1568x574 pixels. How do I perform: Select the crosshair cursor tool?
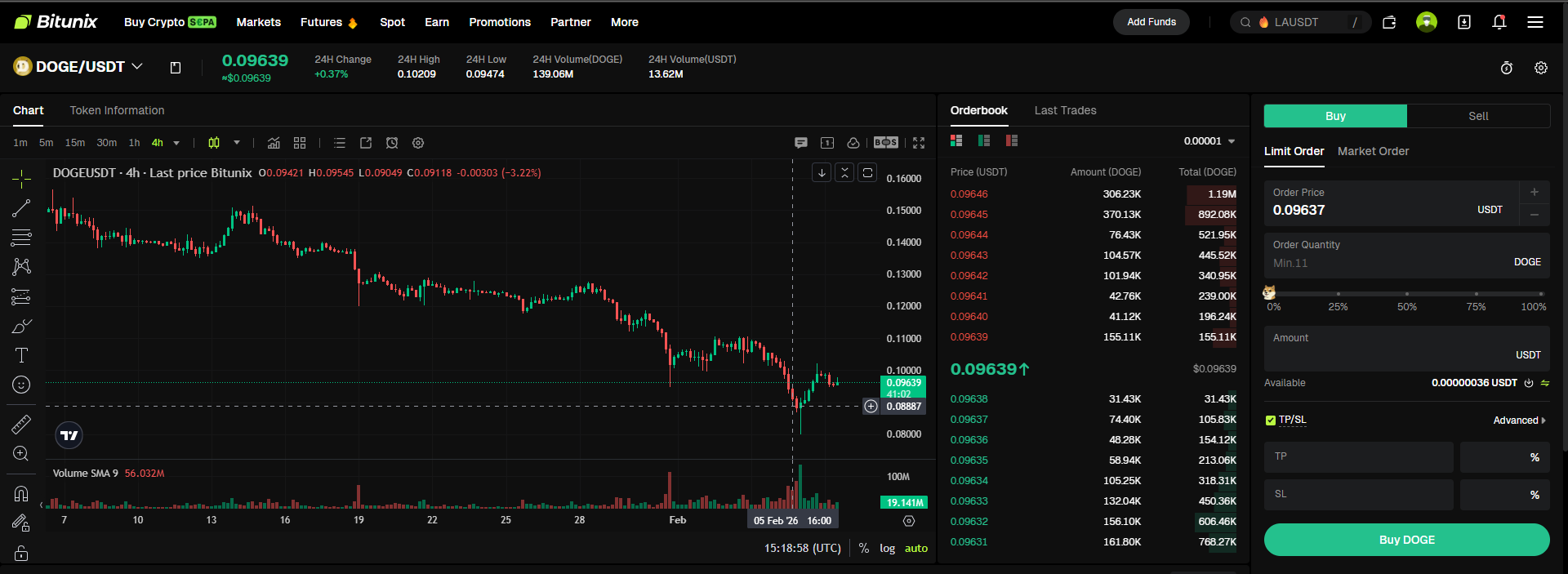21,178
